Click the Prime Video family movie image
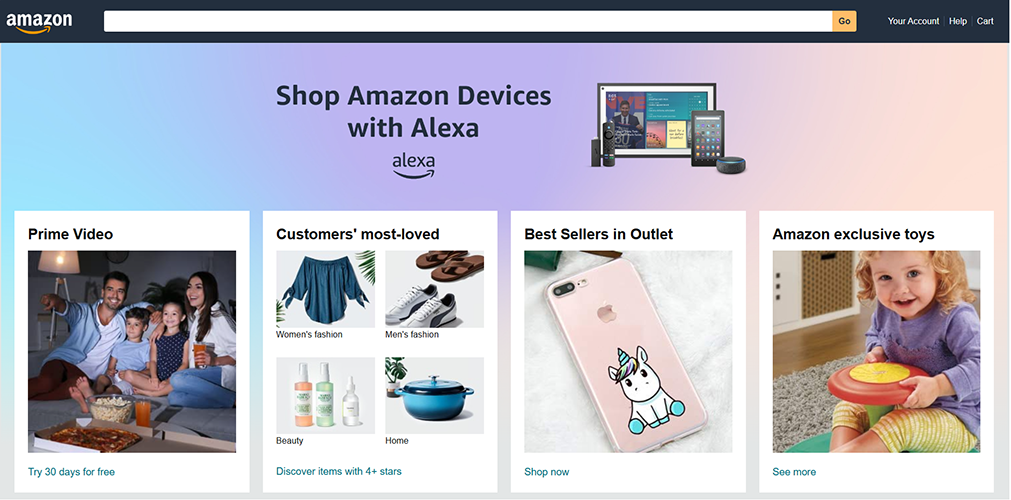This screenshot has width=1011, height=500. (132, 352)
